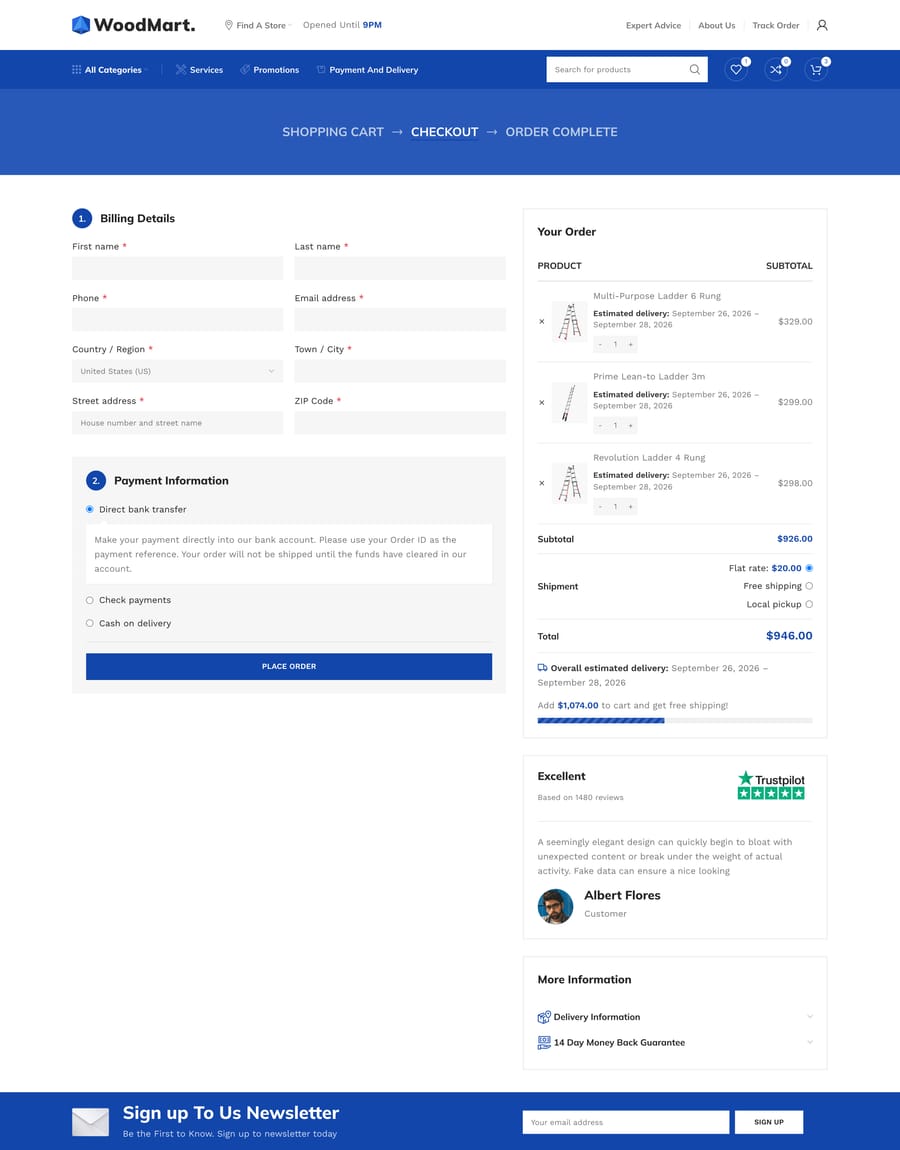Screen dimensions: 900x1150
Task: Open the Country / Region dropdown
Action: tap(178, 371)
